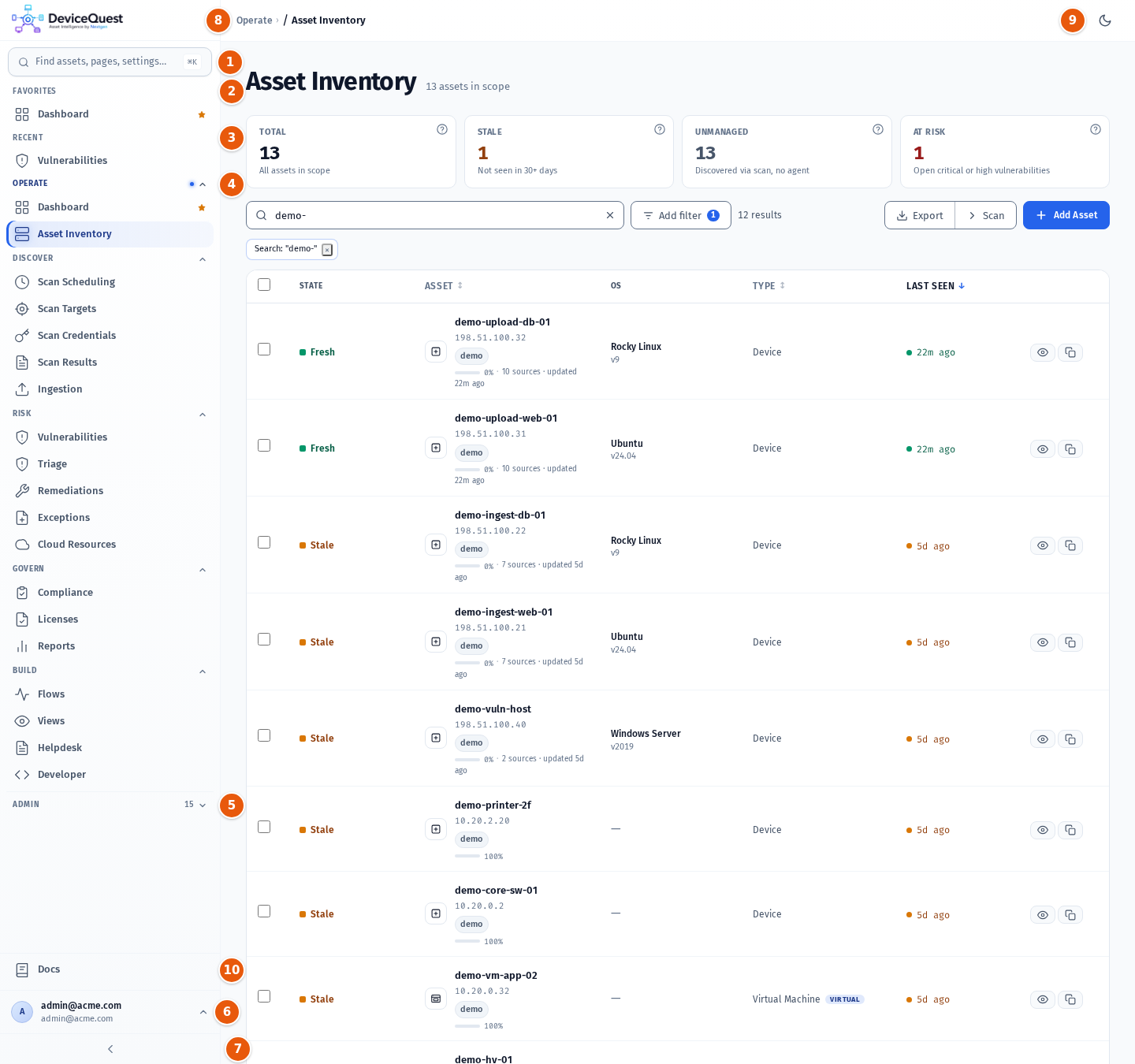Collapse the Operate sidebar section
1135x1064 pixels.
pos(203,184)
